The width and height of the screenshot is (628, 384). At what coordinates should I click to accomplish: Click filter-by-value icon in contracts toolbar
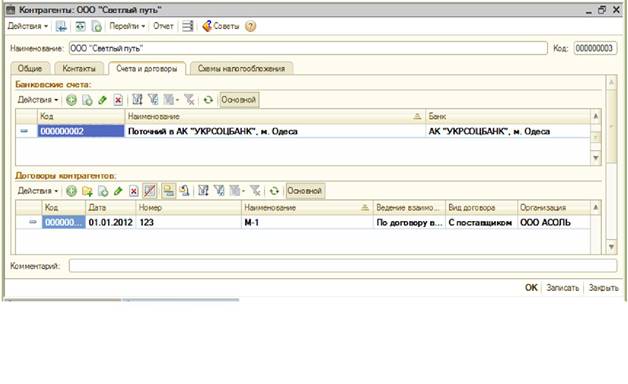point(203,191)
